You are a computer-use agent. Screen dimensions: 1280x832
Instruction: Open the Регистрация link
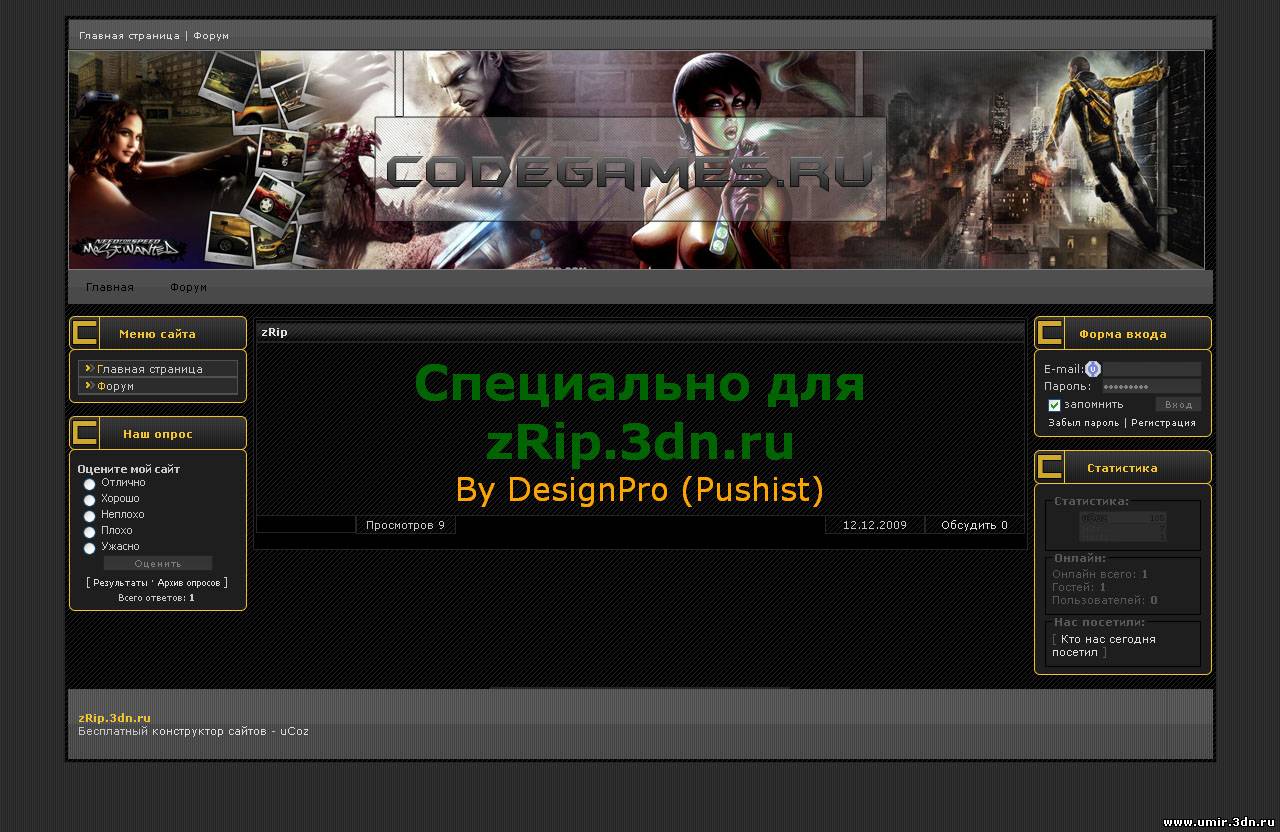1163,423
